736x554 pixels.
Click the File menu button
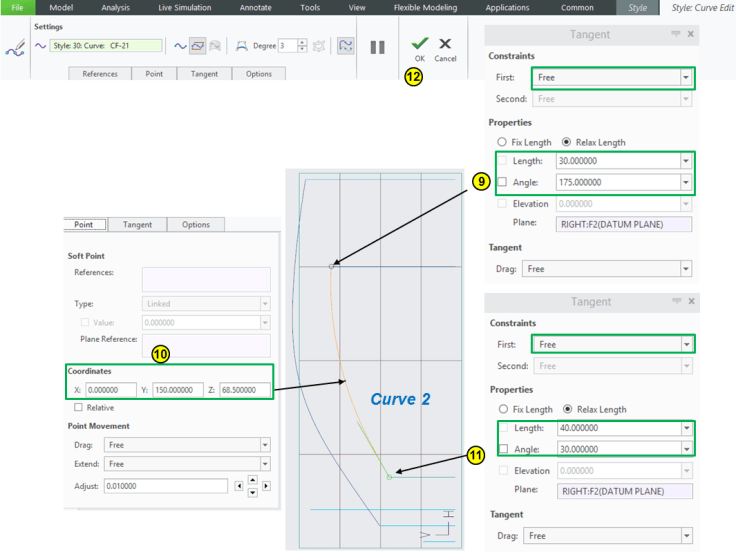pyautogui.click(x=17, y=7)
